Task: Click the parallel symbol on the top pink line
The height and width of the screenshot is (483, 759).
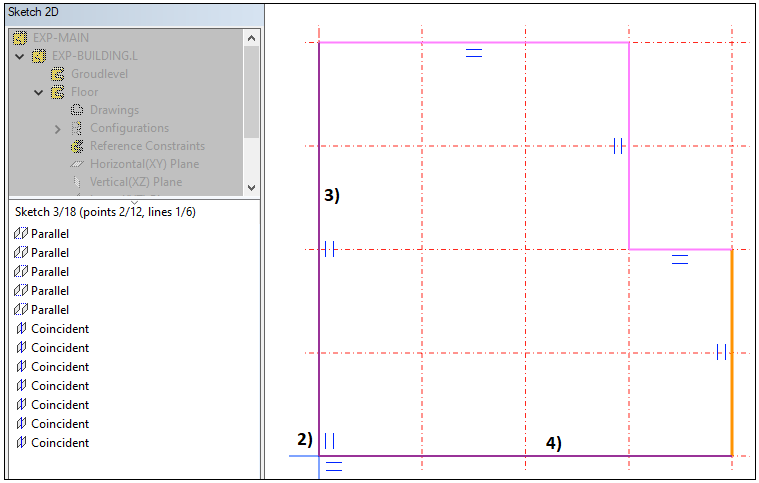Action: (474, 53)
